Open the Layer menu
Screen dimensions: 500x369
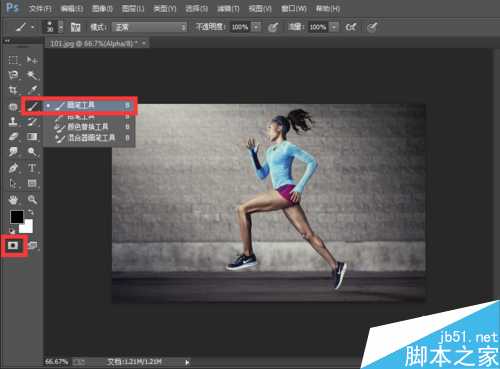pyautogui.click(x=133, y=8)
